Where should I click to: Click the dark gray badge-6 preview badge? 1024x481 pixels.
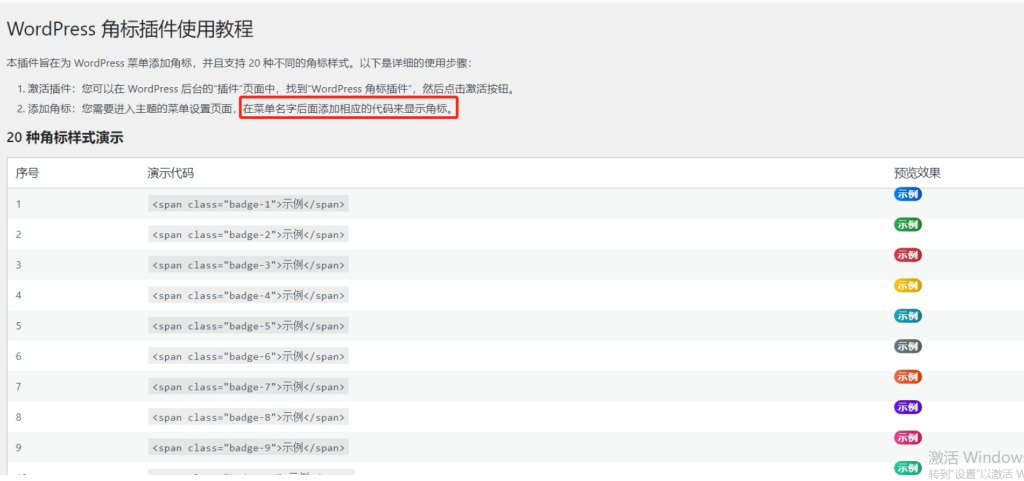pos(907,346)
